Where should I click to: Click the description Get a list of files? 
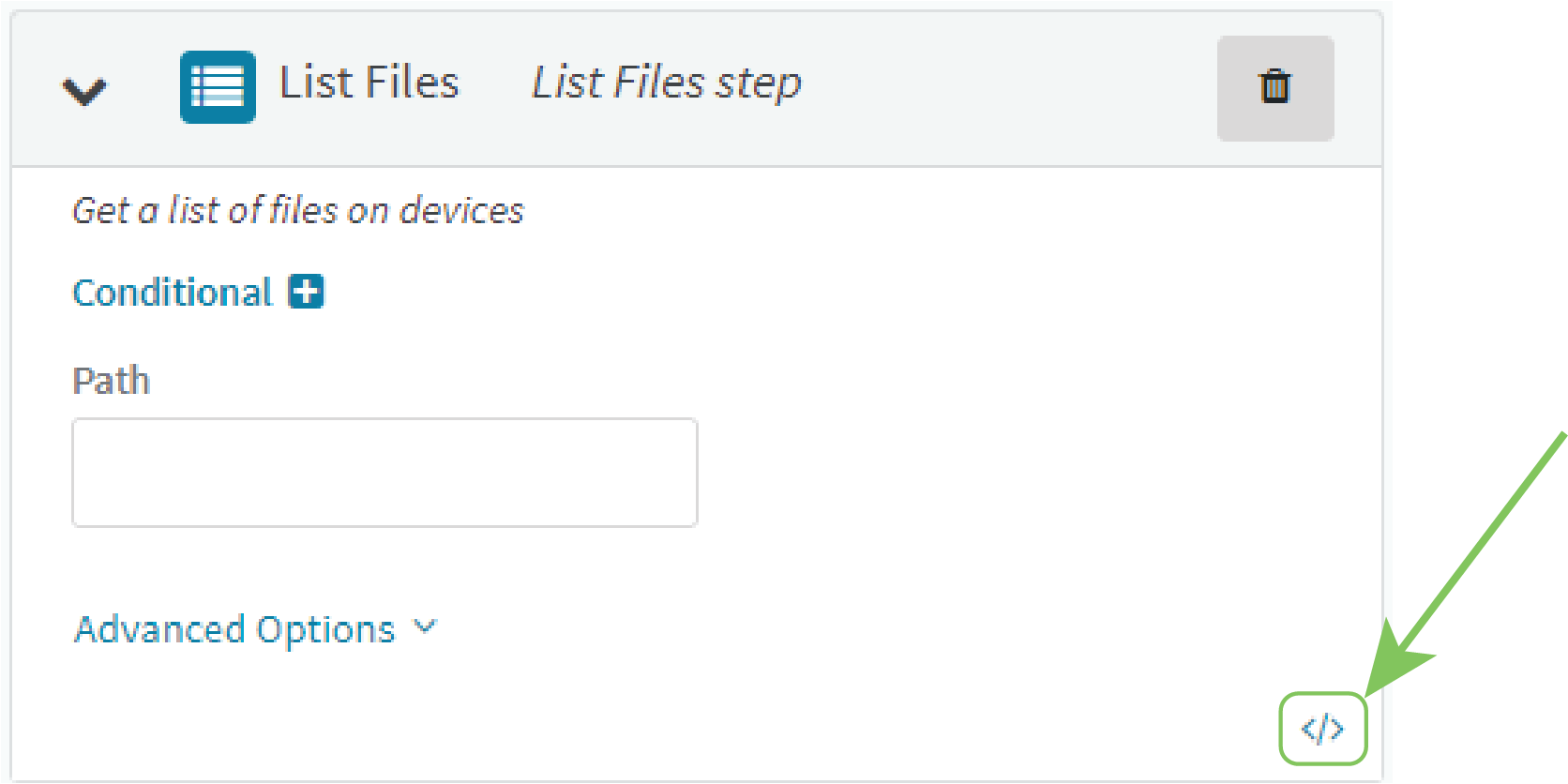(x=297, y=211)
